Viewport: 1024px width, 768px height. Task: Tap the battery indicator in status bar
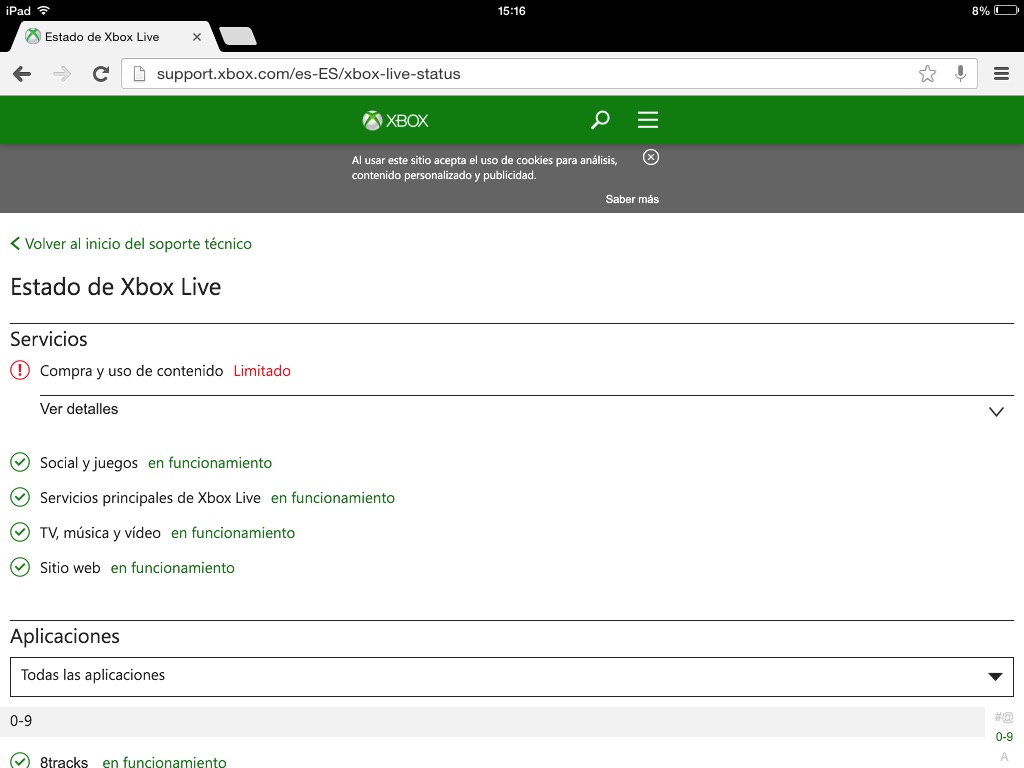[x=1005, y=10]
